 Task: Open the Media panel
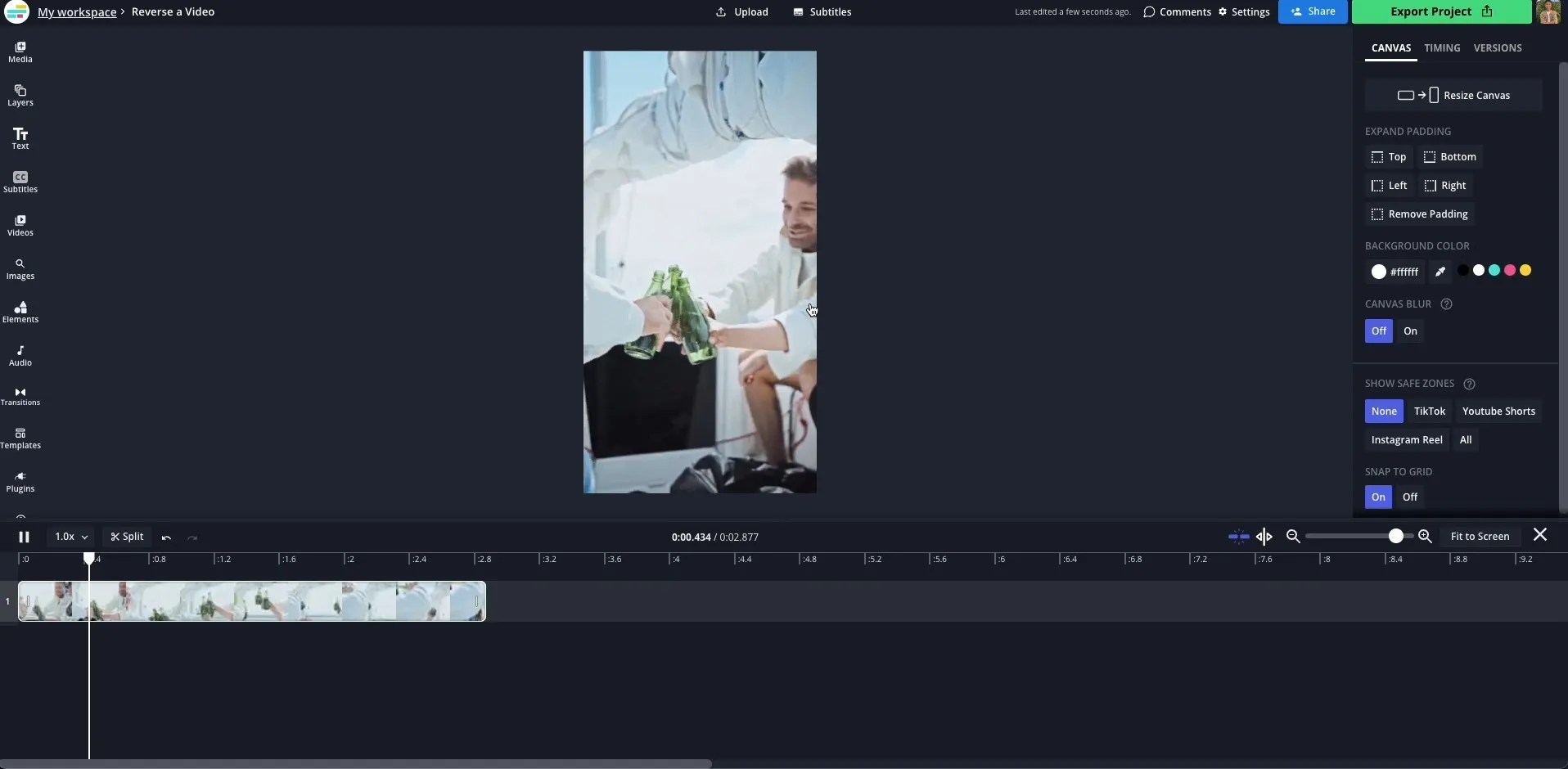click(x=20, y=52)
